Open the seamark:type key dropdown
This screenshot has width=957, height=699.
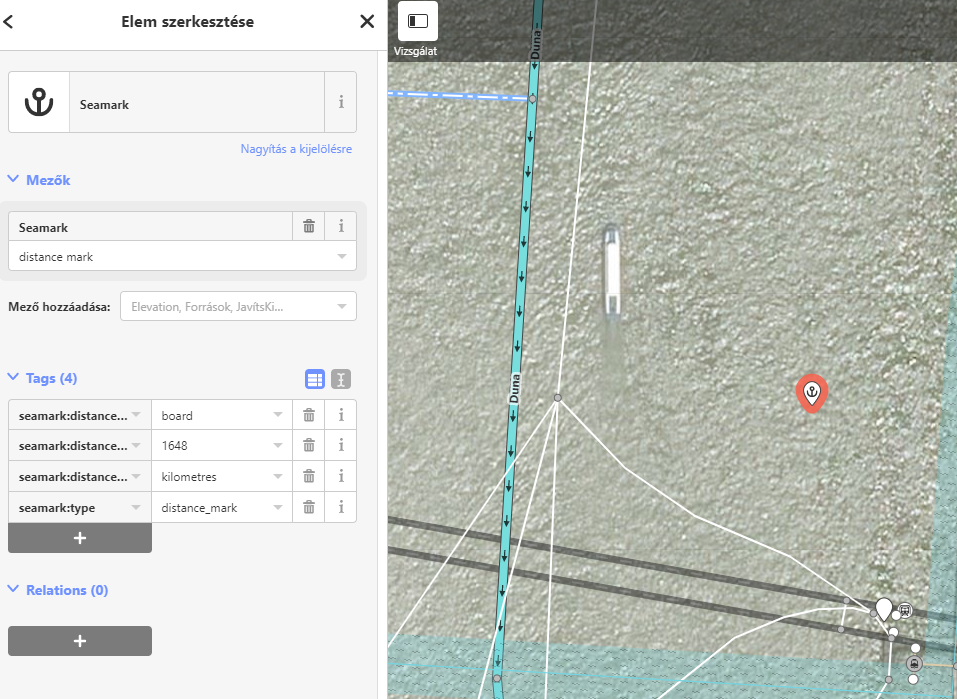[136, 507]
